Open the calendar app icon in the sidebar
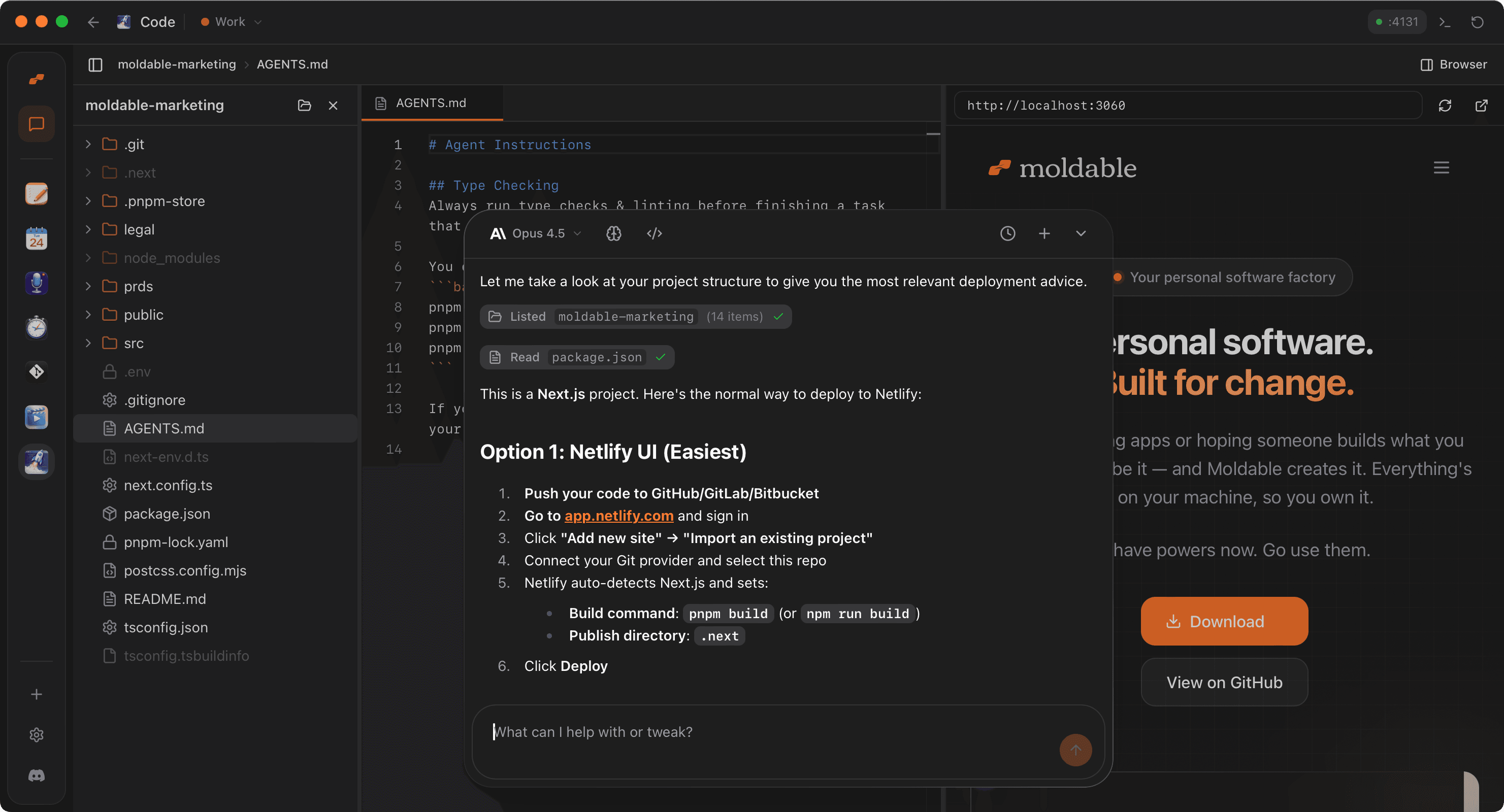1504x812 pixels. pos(36,238)
